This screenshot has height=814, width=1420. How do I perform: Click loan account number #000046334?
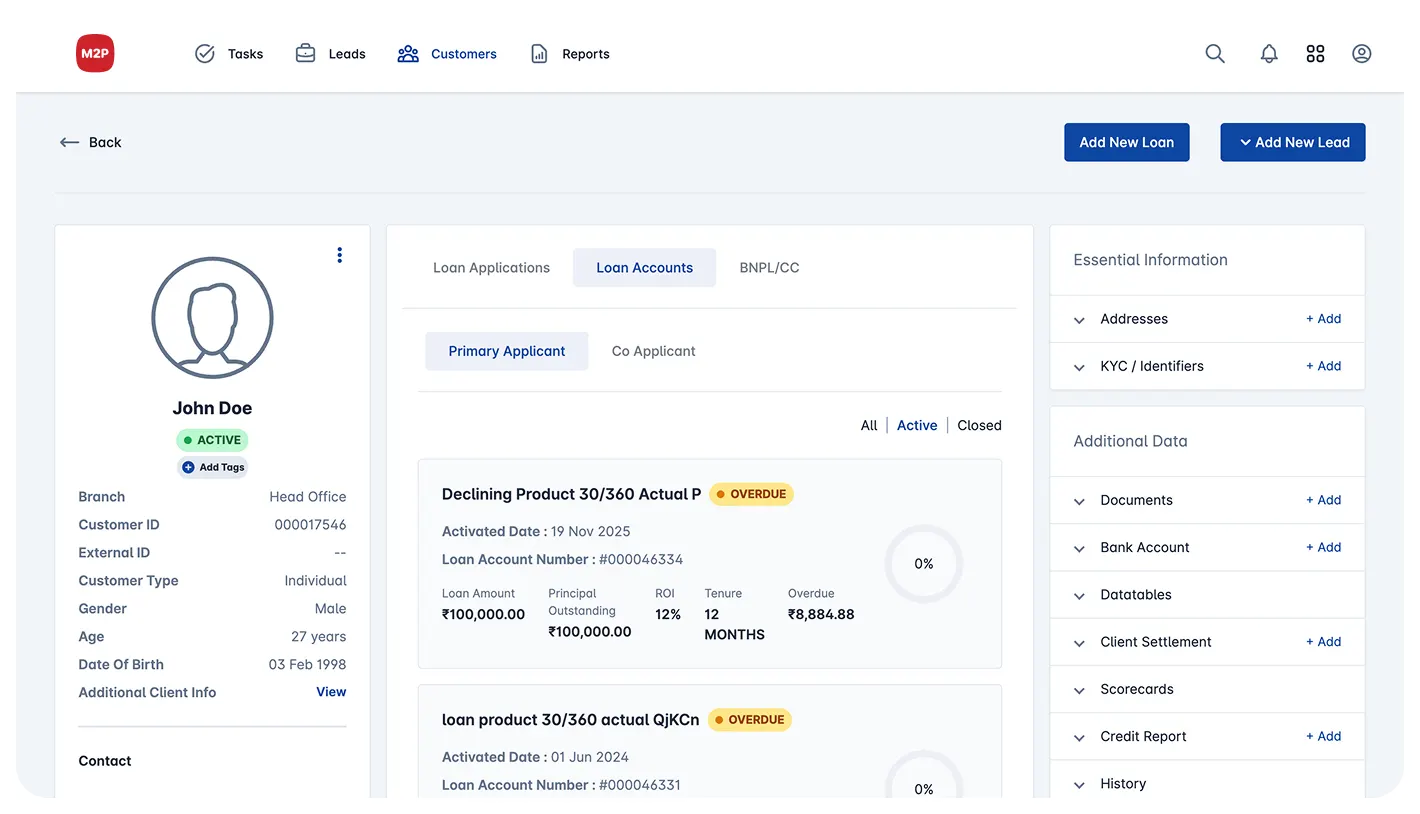[641, 559]
